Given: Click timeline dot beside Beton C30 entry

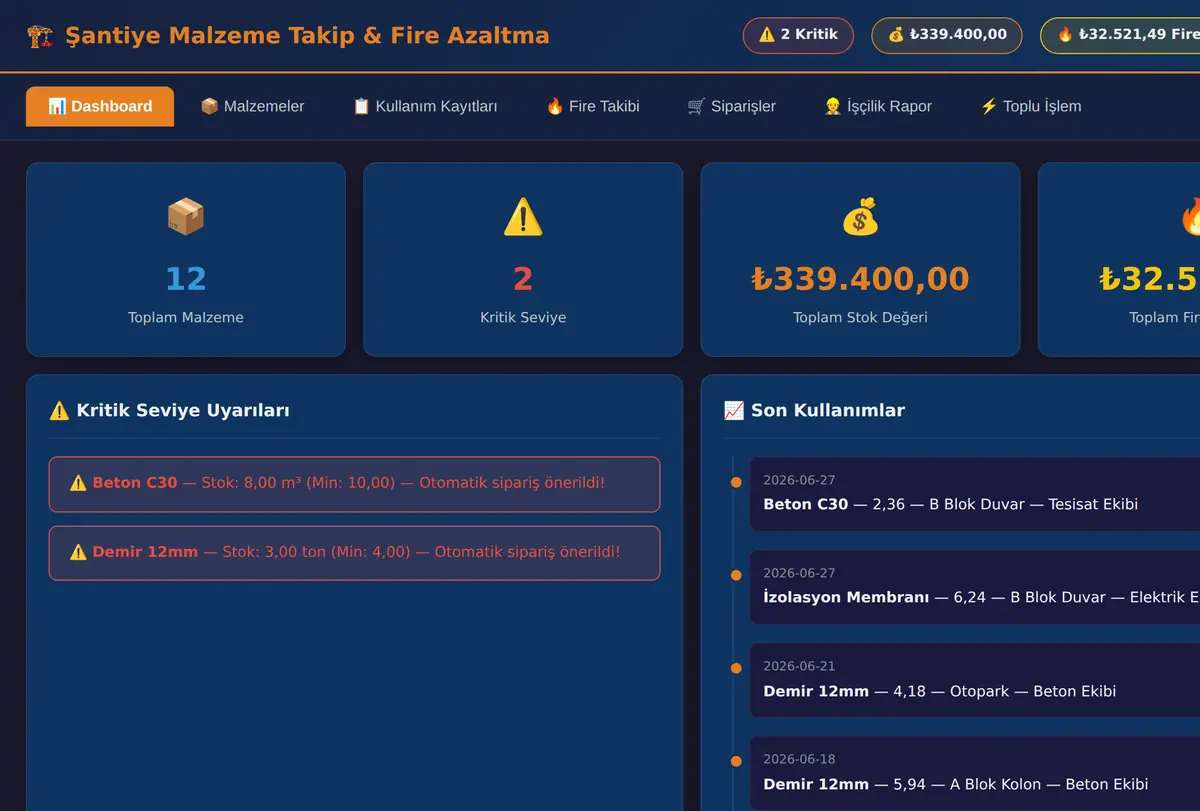Looking at the screenshot, I should tap(736, 483).
